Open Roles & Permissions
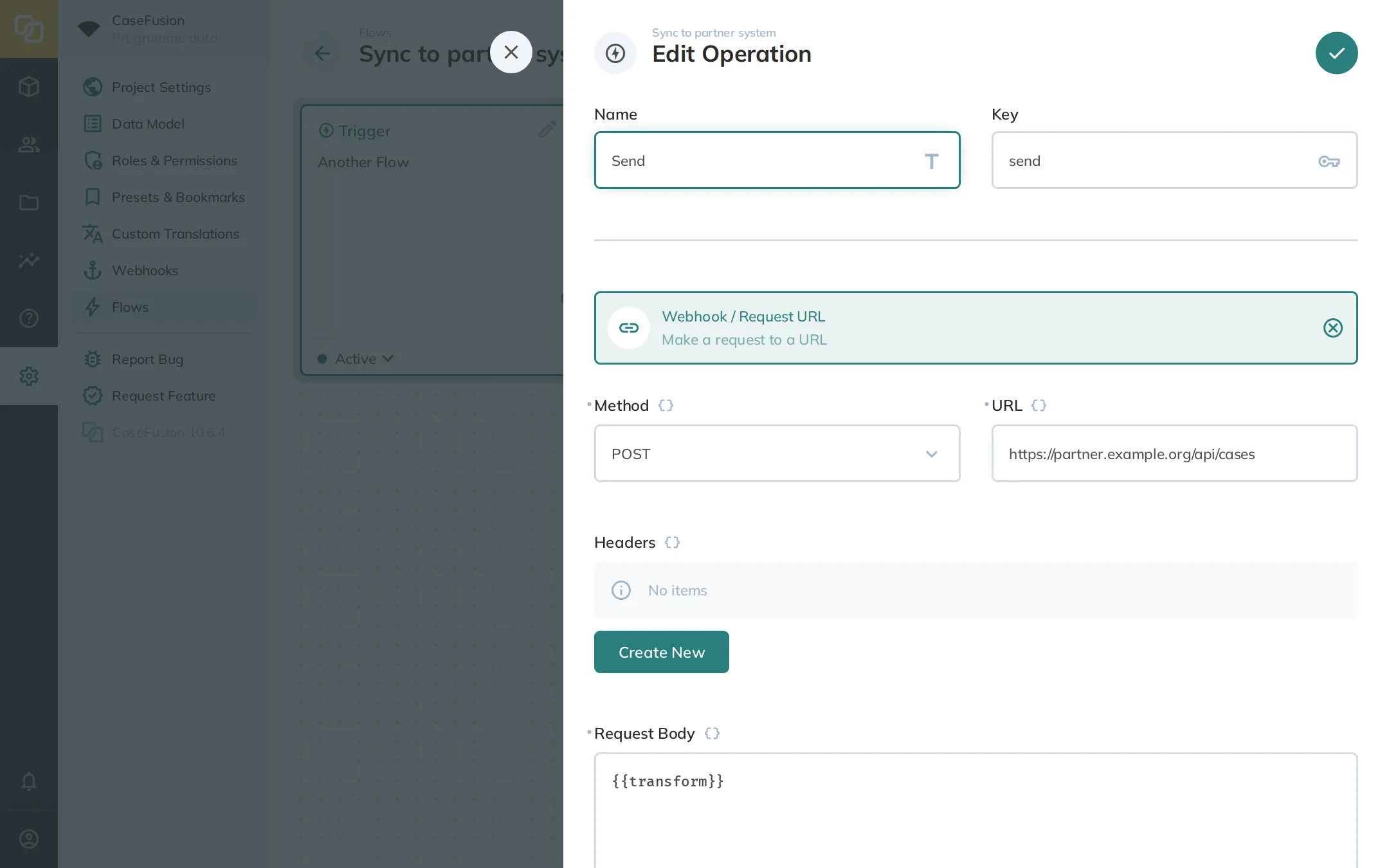The image size is (1389, 868). tap(164, 160)
